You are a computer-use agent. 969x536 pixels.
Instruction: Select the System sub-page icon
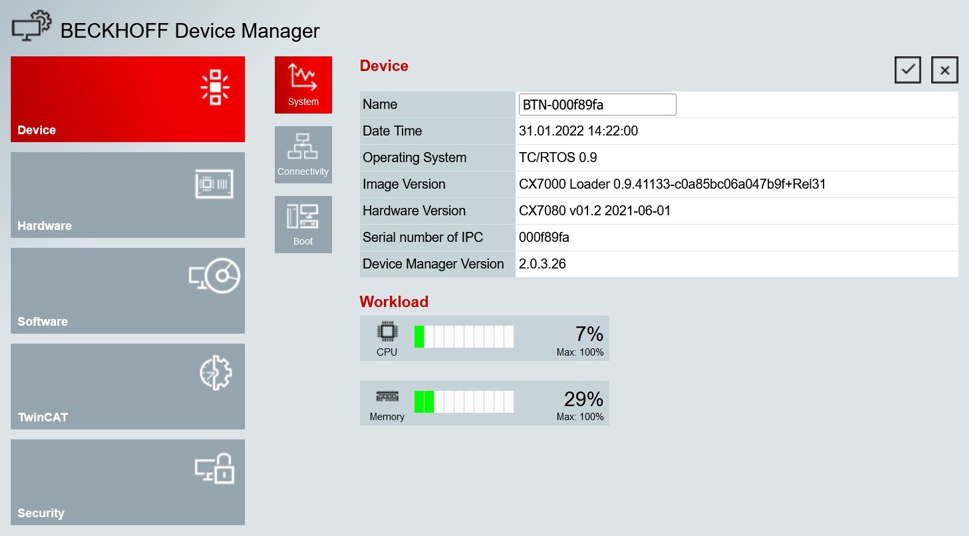click(303, 85)
